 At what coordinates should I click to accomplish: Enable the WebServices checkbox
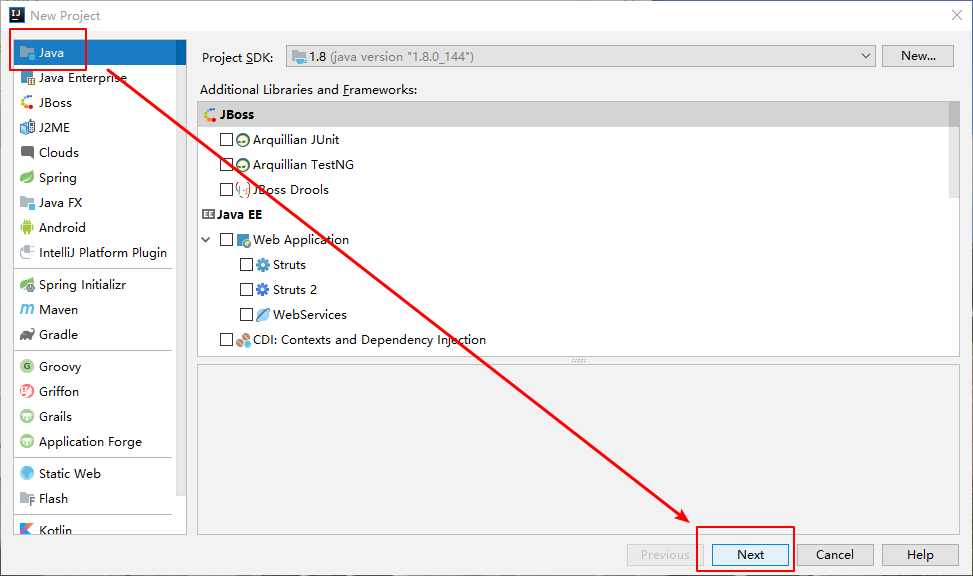246,315
